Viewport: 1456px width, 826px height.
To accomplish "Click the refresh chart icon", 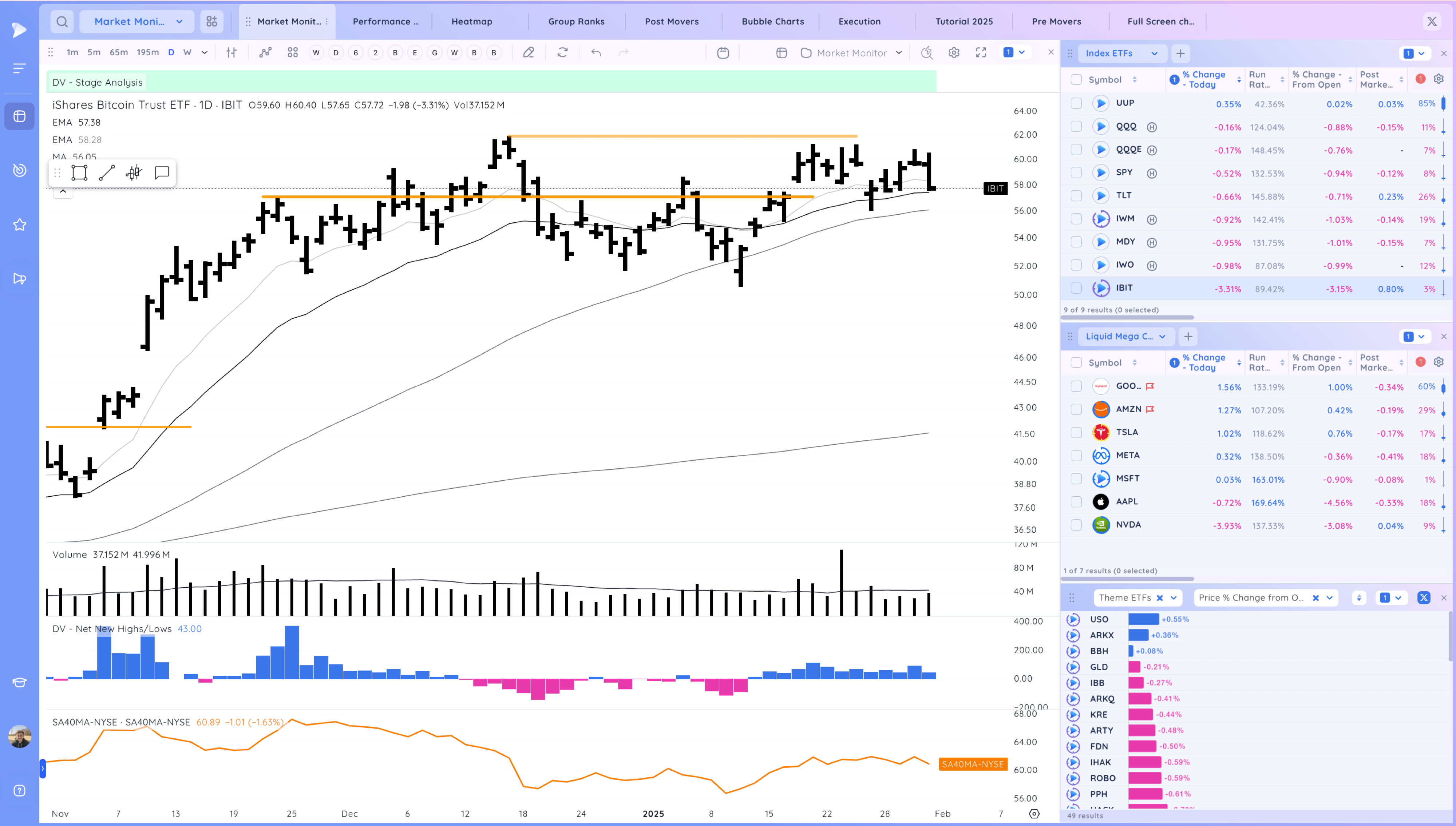I will (x=562, y=53).
